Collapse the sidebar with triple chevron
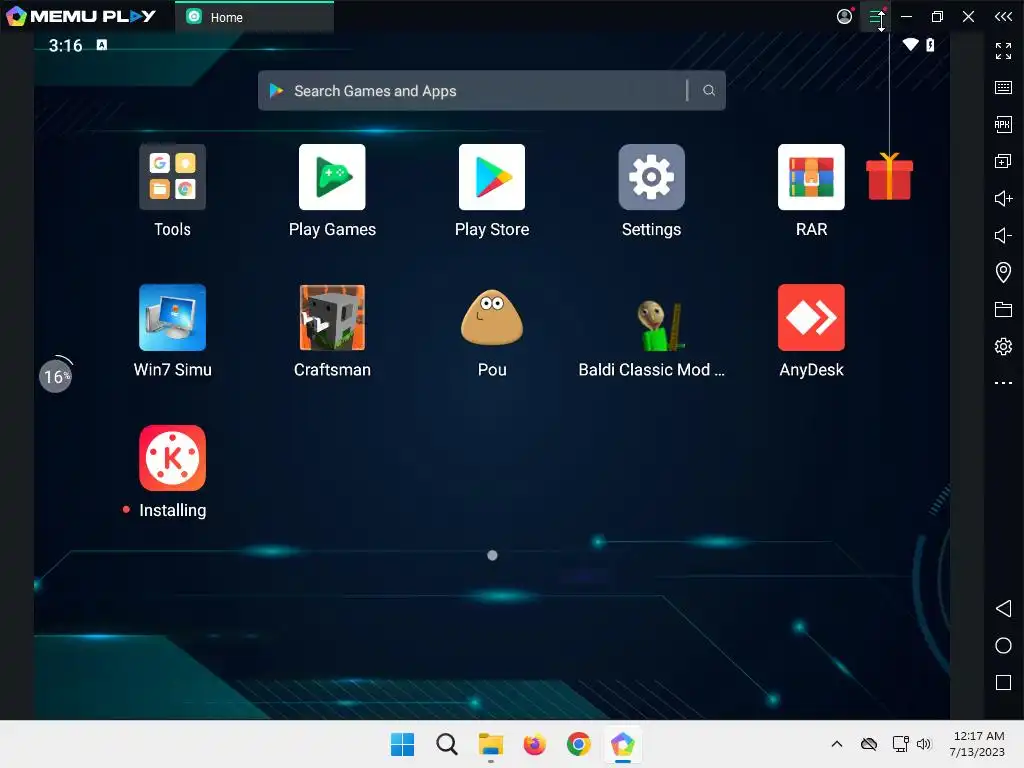 pos(1003,16)
